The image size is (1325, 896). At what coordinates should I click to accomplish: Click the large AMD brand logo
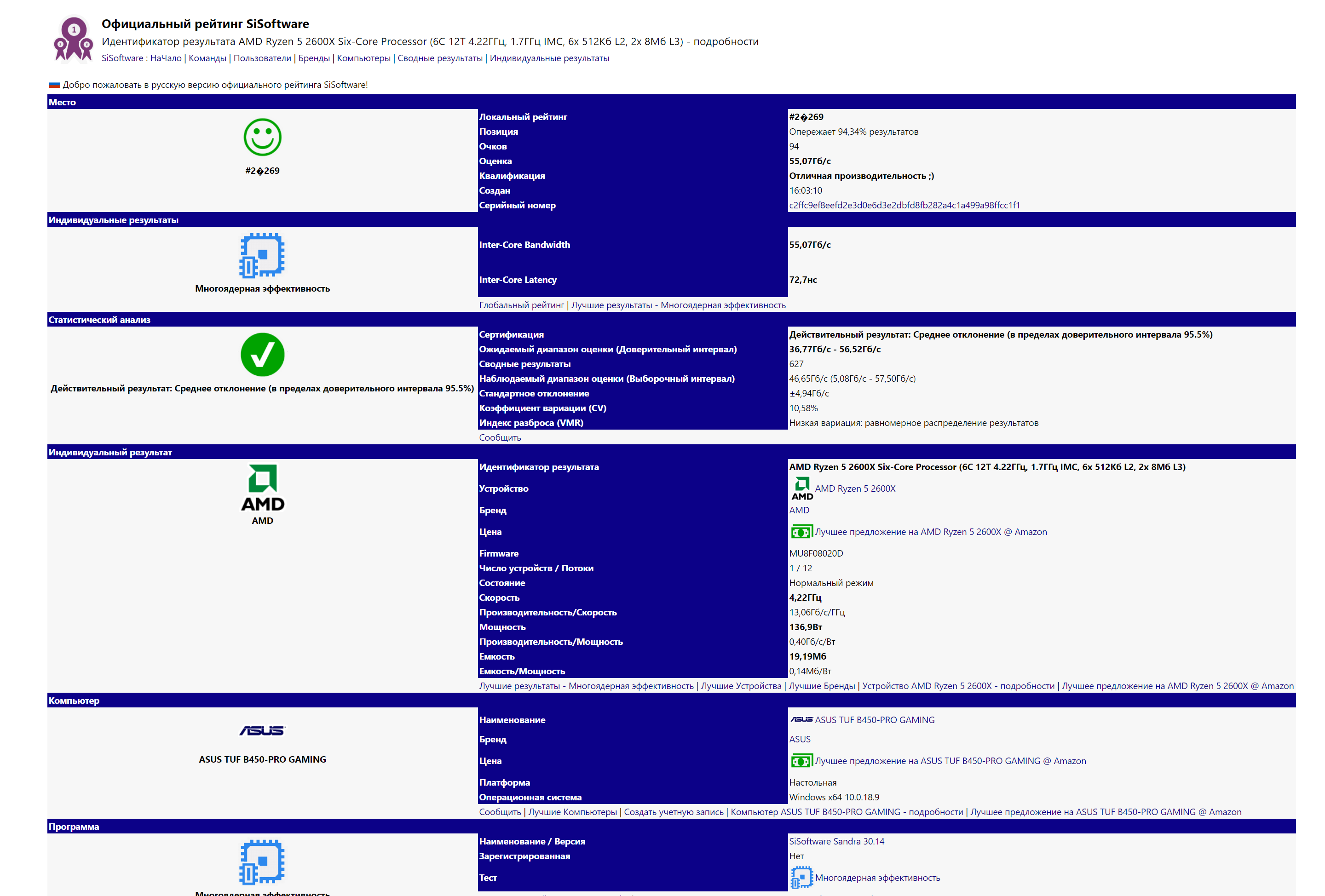pyautogui.click(x=262, y=488)
